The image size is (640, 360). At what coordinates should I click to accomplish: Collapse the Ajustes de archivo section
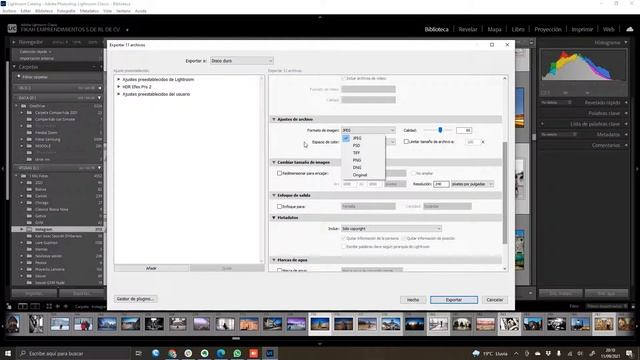tap(274, 119)
